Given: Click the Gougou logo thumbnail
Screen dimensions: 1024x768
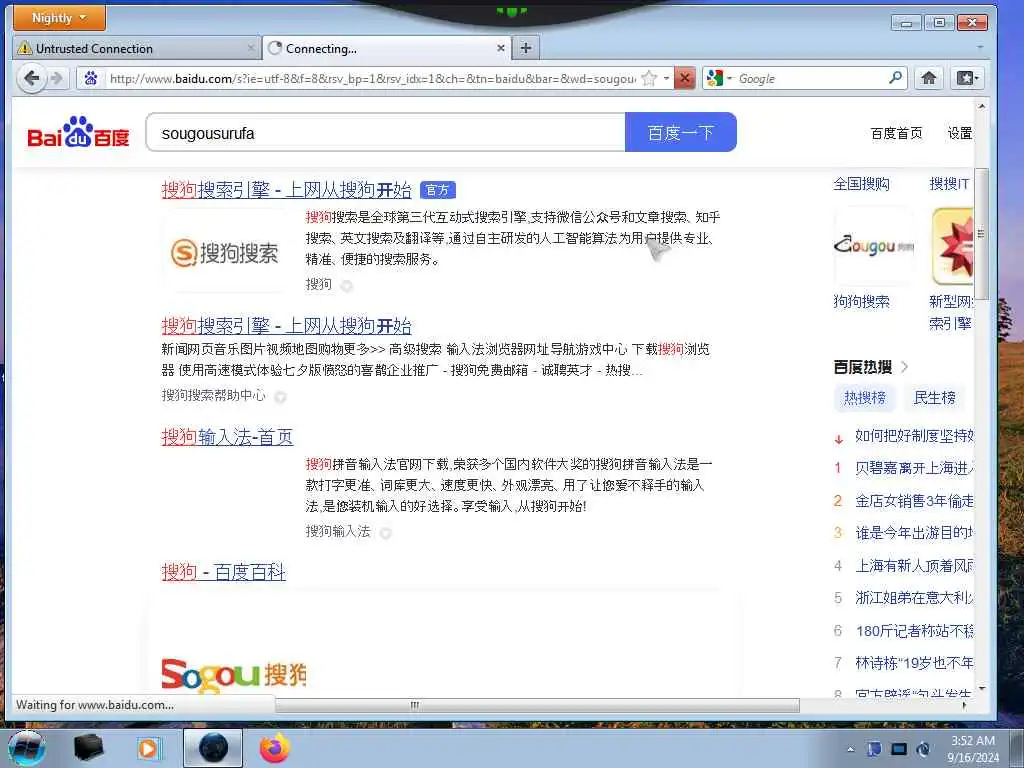Looking at the screenshot, I should click(x=874, y=246).
